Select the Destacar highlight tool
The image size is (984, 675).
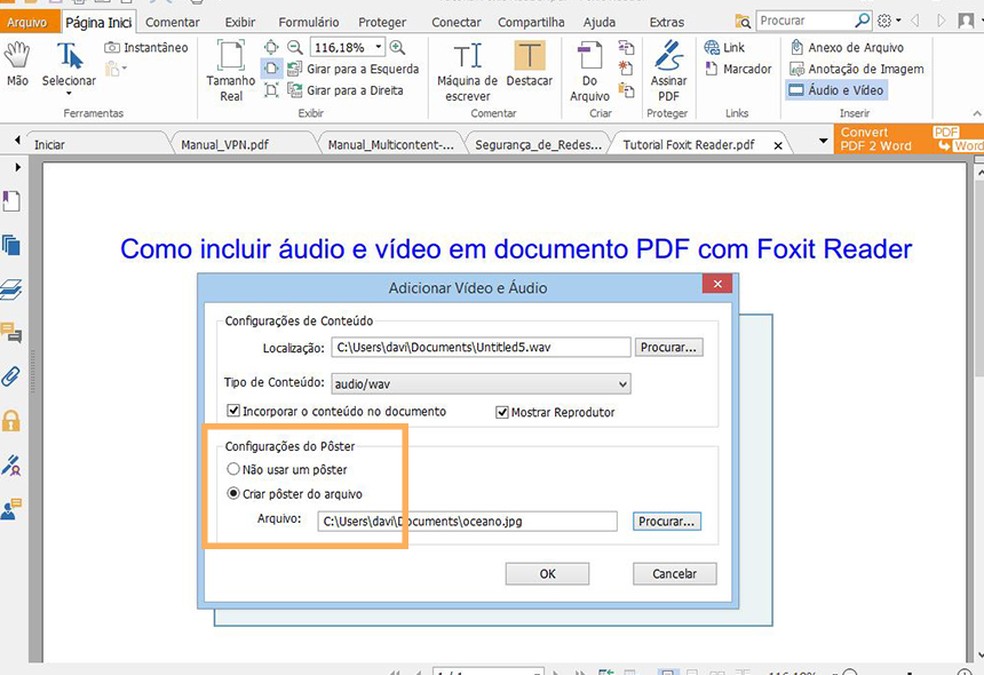[529, 64]
